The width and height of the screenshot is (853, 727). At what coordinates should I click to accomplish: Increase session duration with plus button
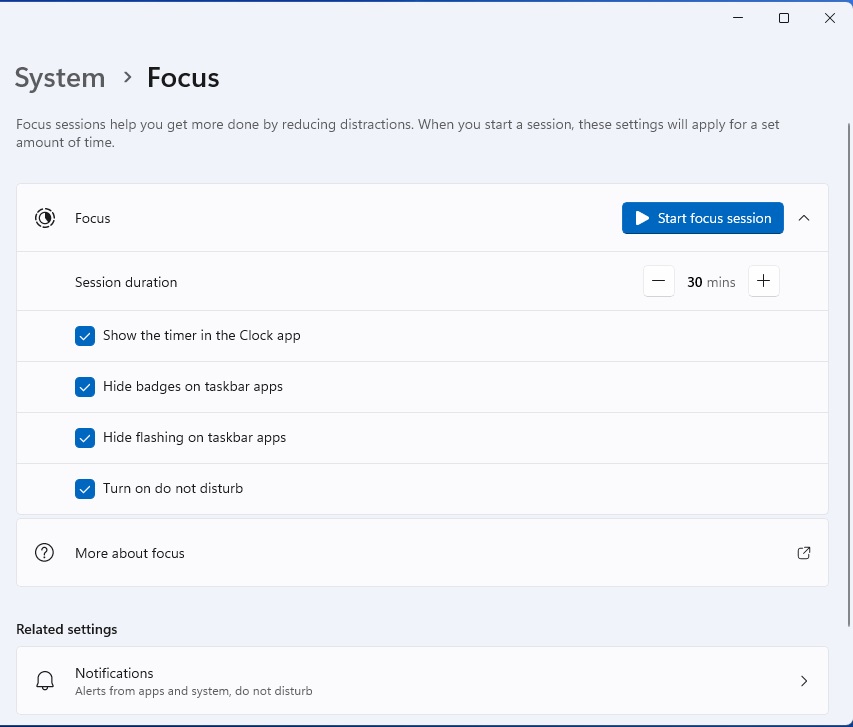pyautogui.click(x=763, y=281)
